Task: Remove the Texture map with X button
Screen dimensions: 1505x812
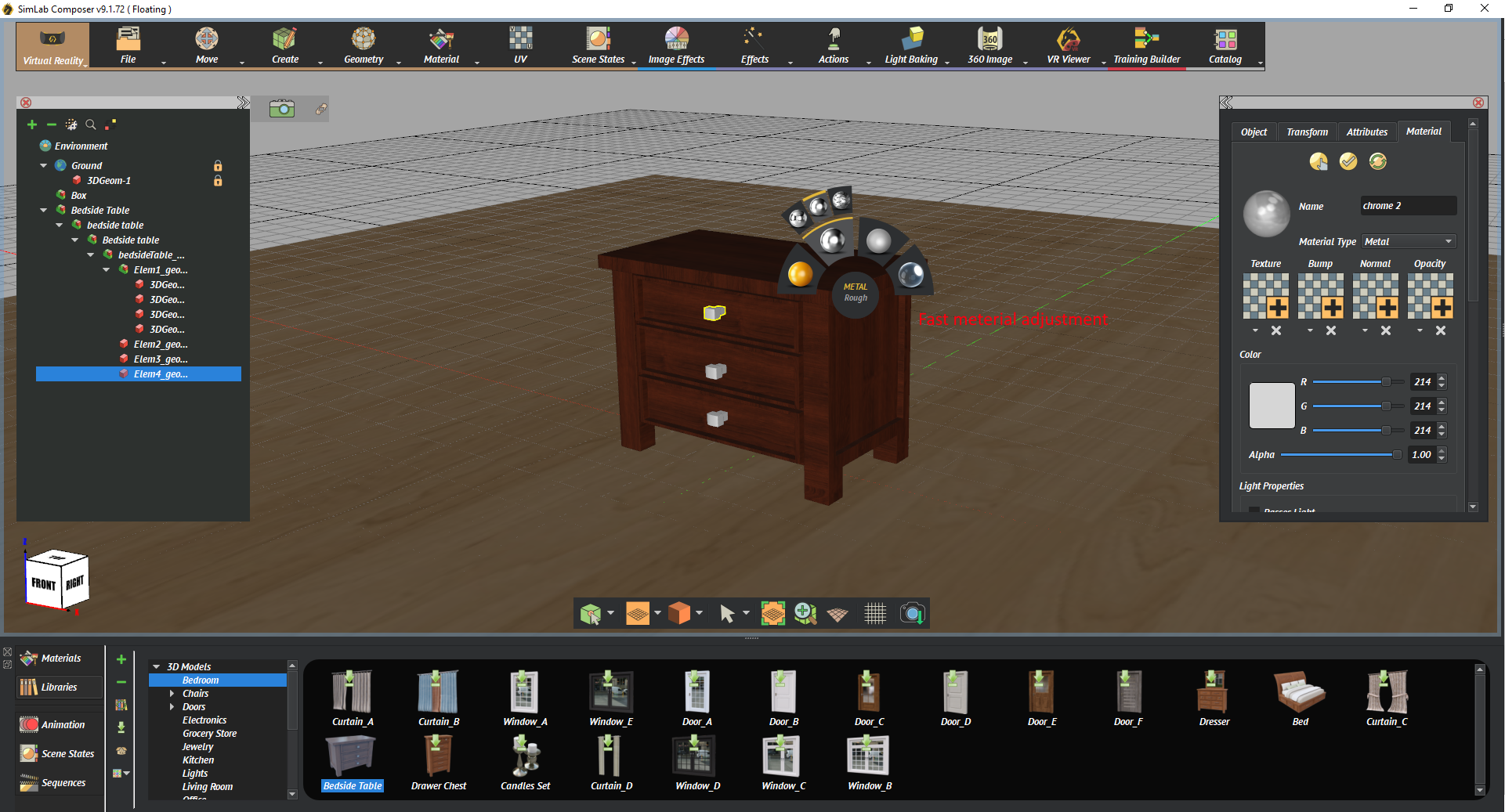Action: point(1276,331)
